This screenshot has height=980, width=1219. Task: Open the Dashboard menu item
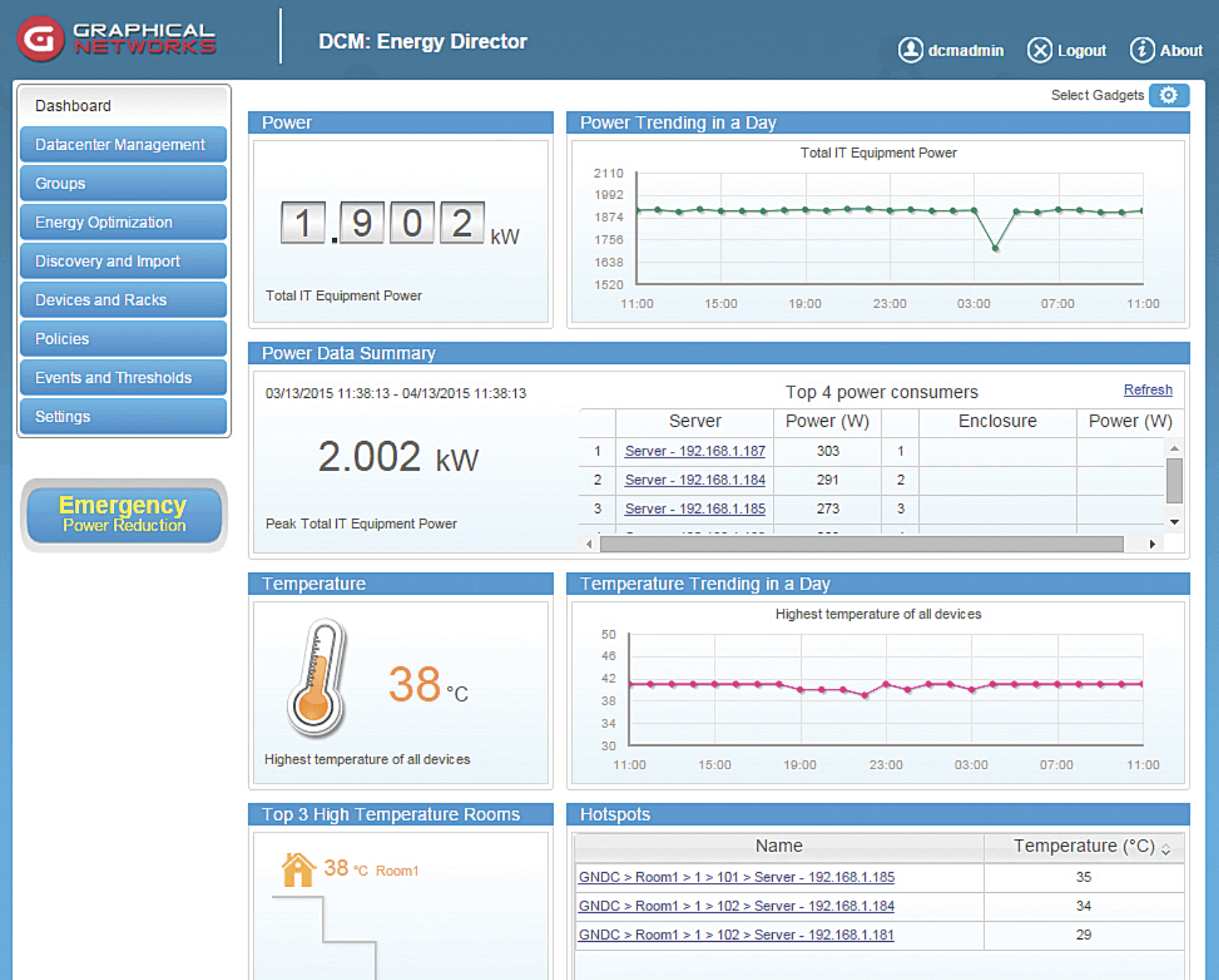pos(124,106)
